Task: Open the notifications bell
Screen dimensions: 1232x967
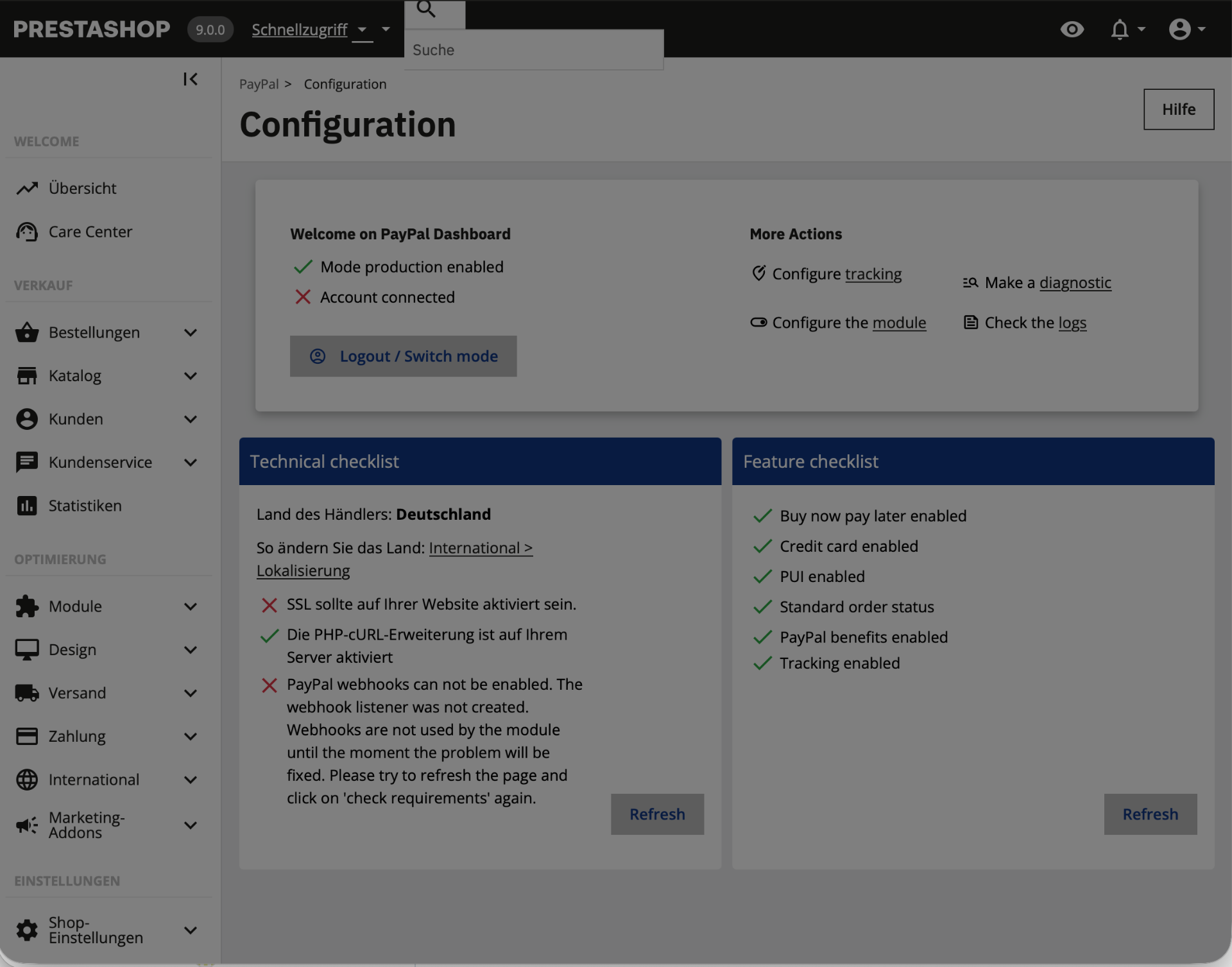Action: [1120, 30]
